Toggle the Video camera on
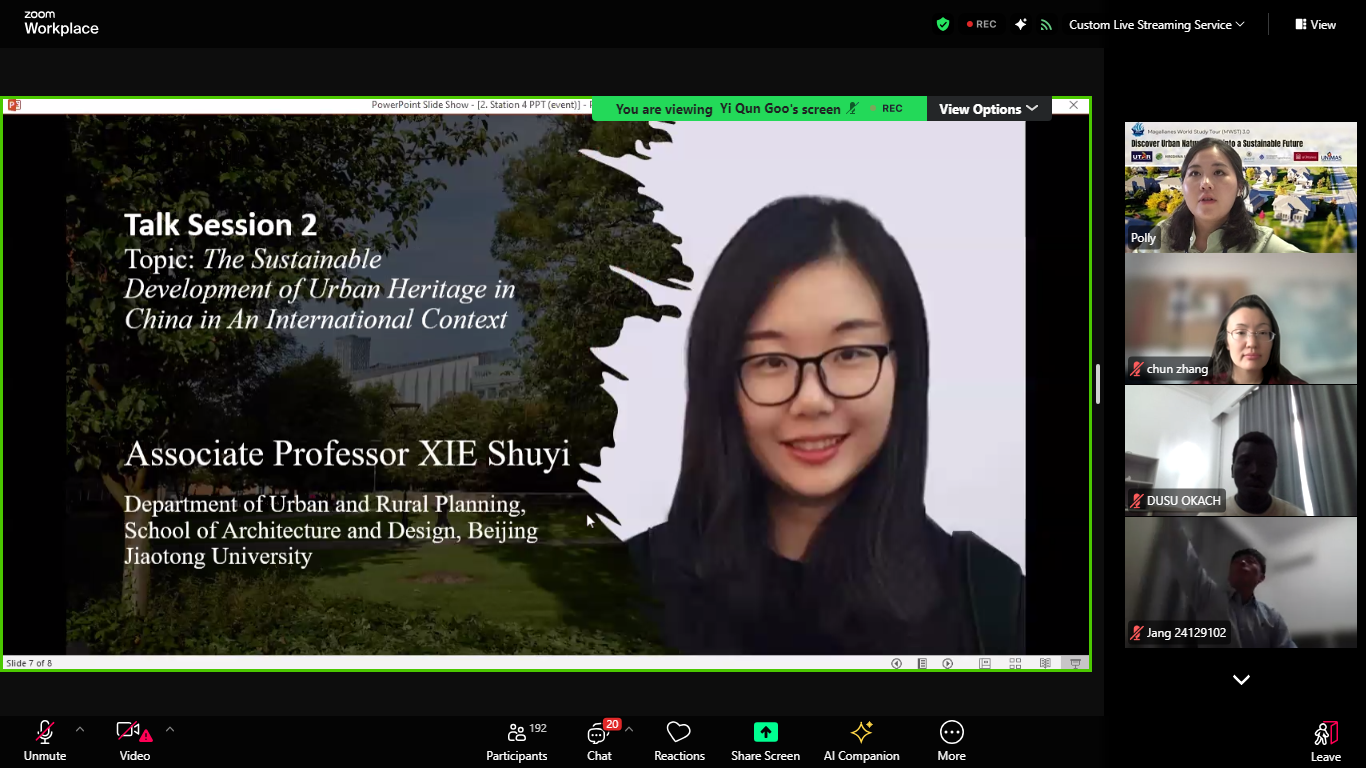This screenshot has height=768, width=1366. tap(134, 741)
